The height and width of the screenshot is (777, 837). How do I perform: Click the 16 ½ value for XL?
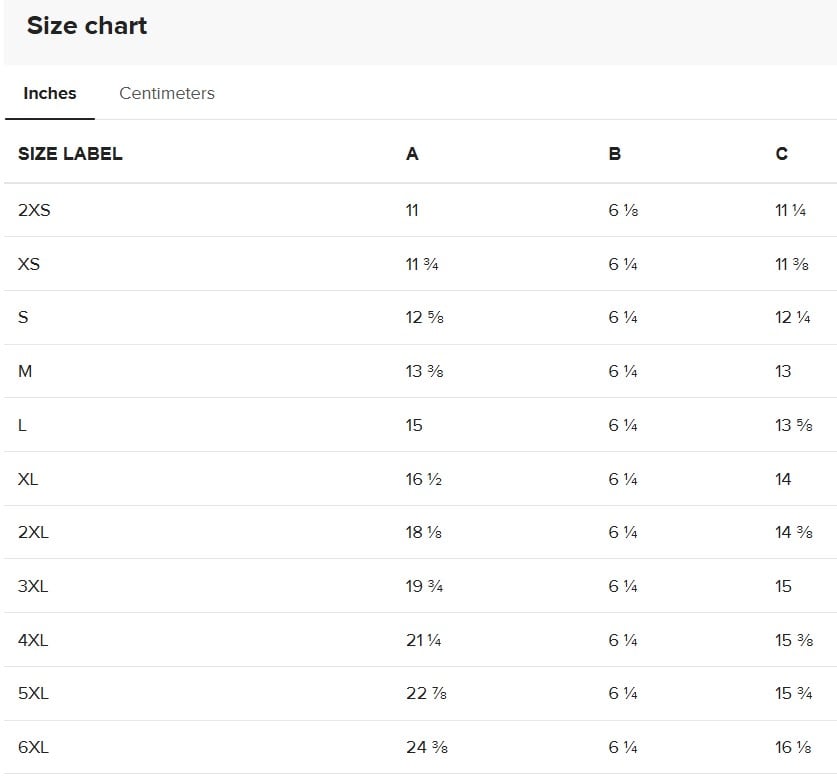424,479
